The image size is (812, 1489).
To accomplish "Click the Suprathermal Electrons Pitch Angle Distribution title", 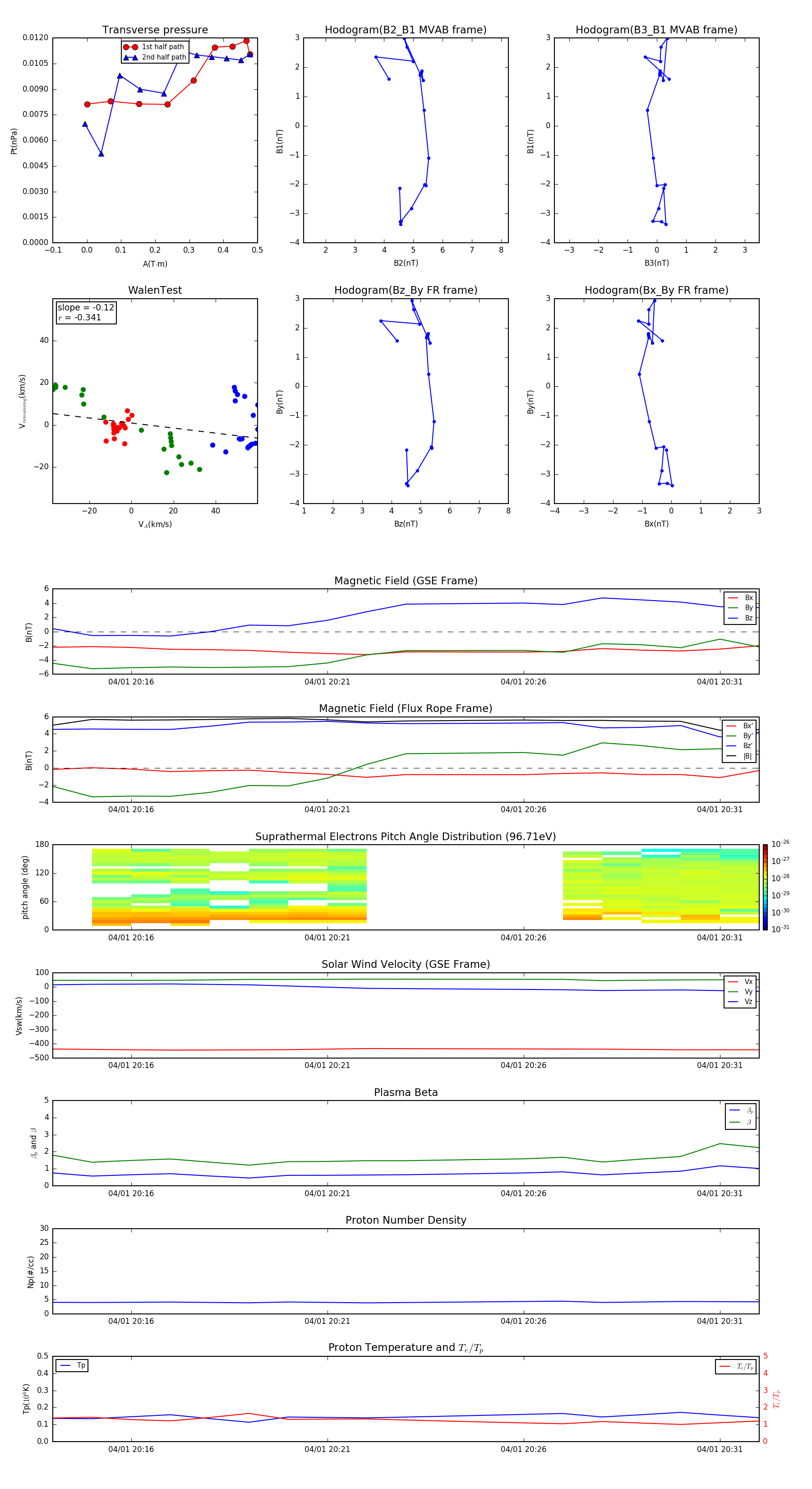I will tap(406, 837).
